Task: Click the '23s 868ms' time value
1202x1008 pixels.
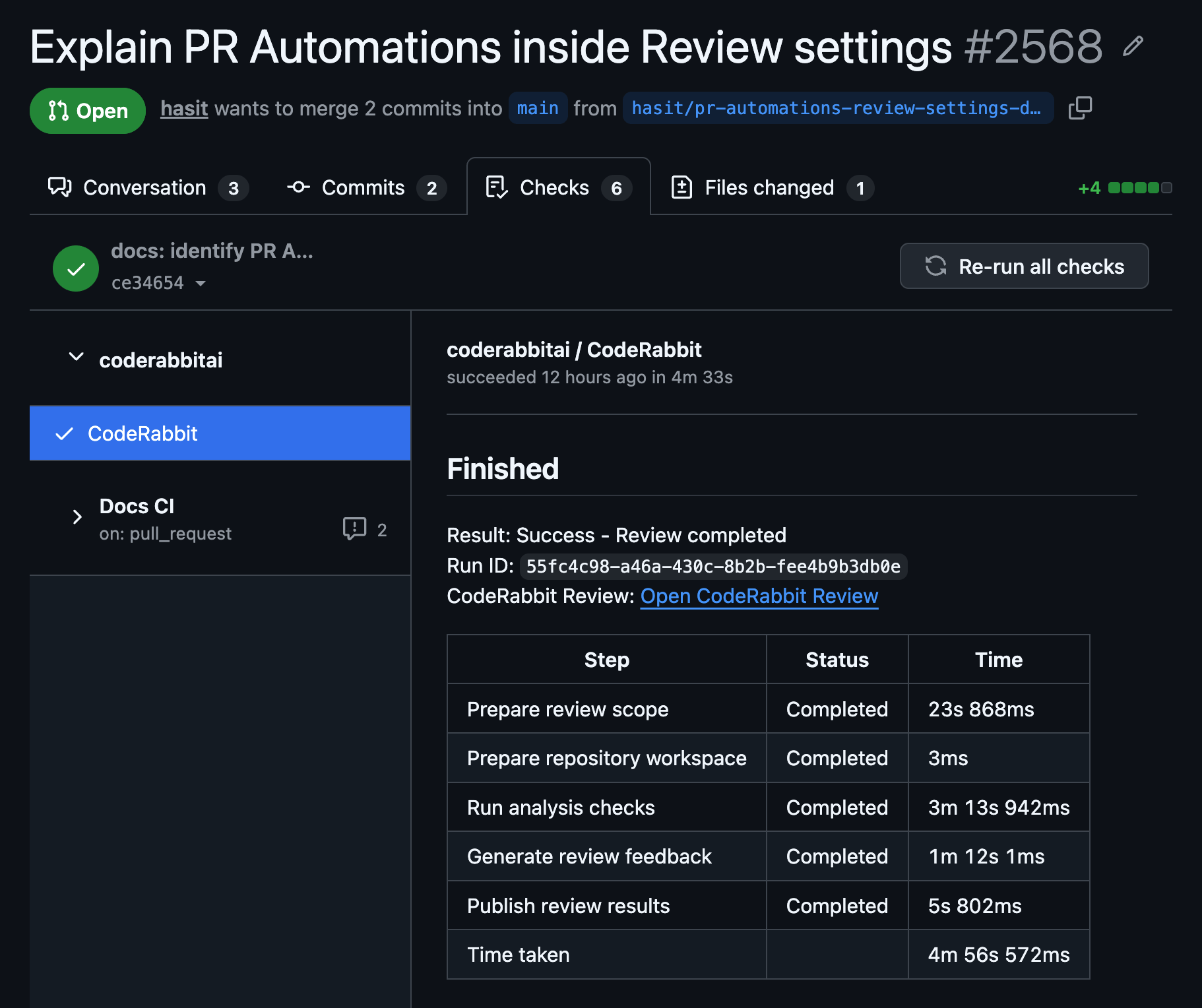Action: point(981,709)
